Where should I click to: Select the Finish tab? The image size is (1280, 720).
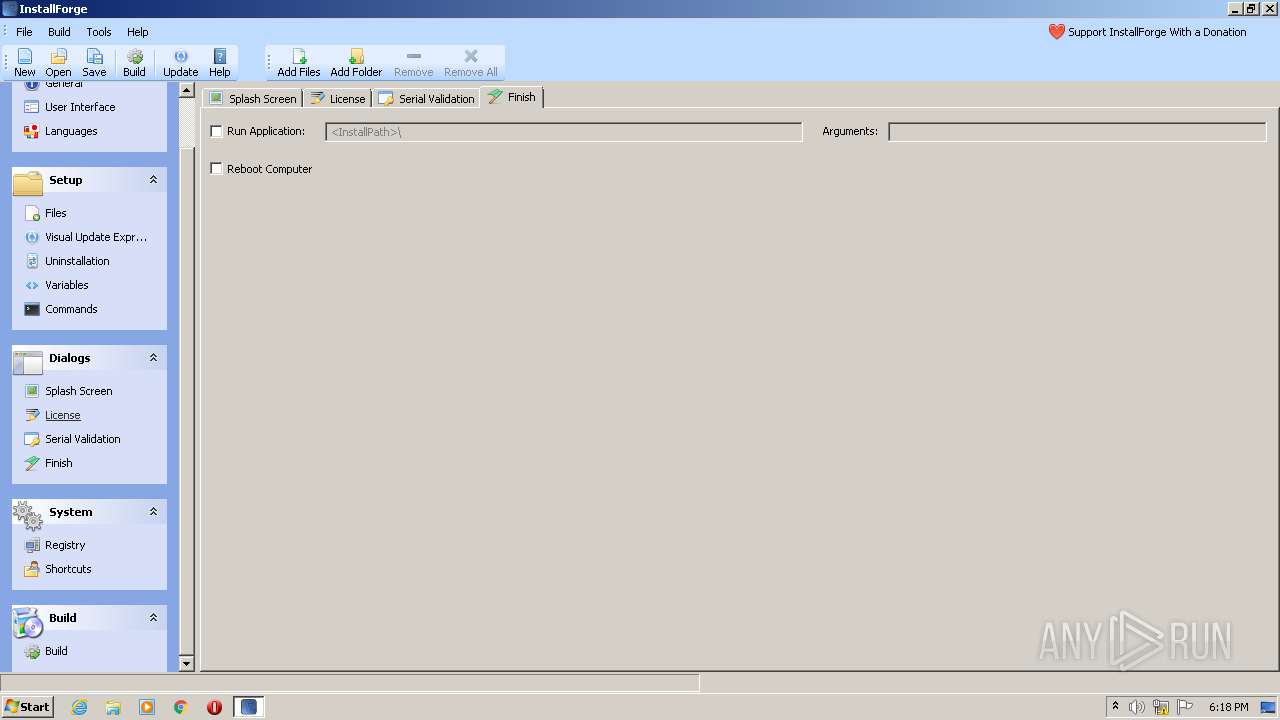pyautogui.click(x=511, y=97)
